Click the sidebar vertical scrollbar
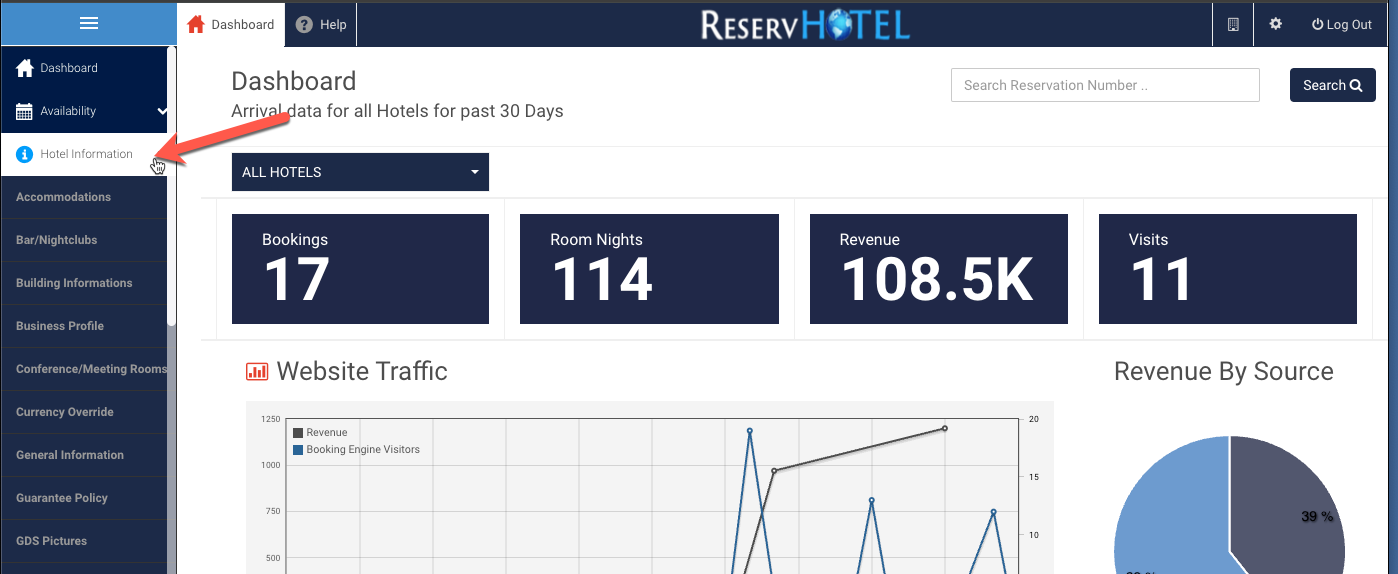 (x=172, y=186)
